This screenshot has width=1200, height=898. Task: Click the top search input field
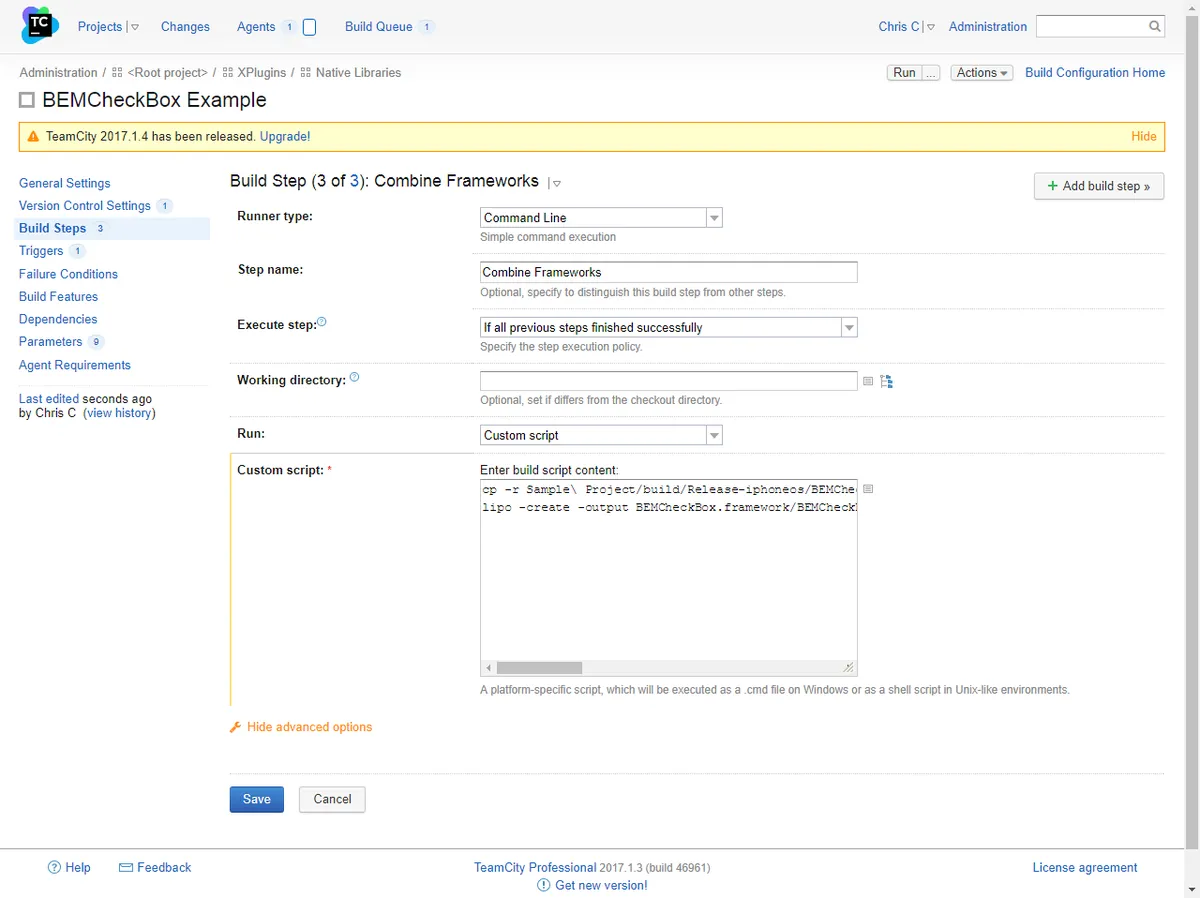pos(1091,27)
